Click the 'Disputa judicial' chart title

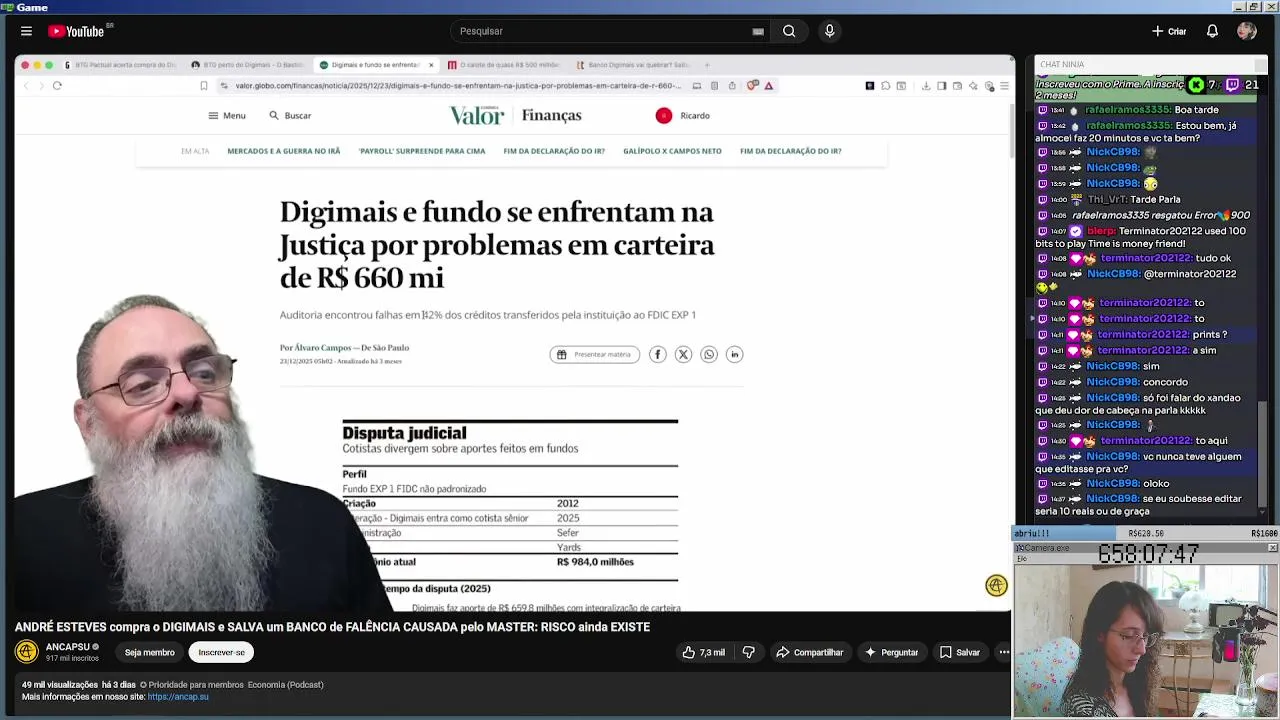404,433
